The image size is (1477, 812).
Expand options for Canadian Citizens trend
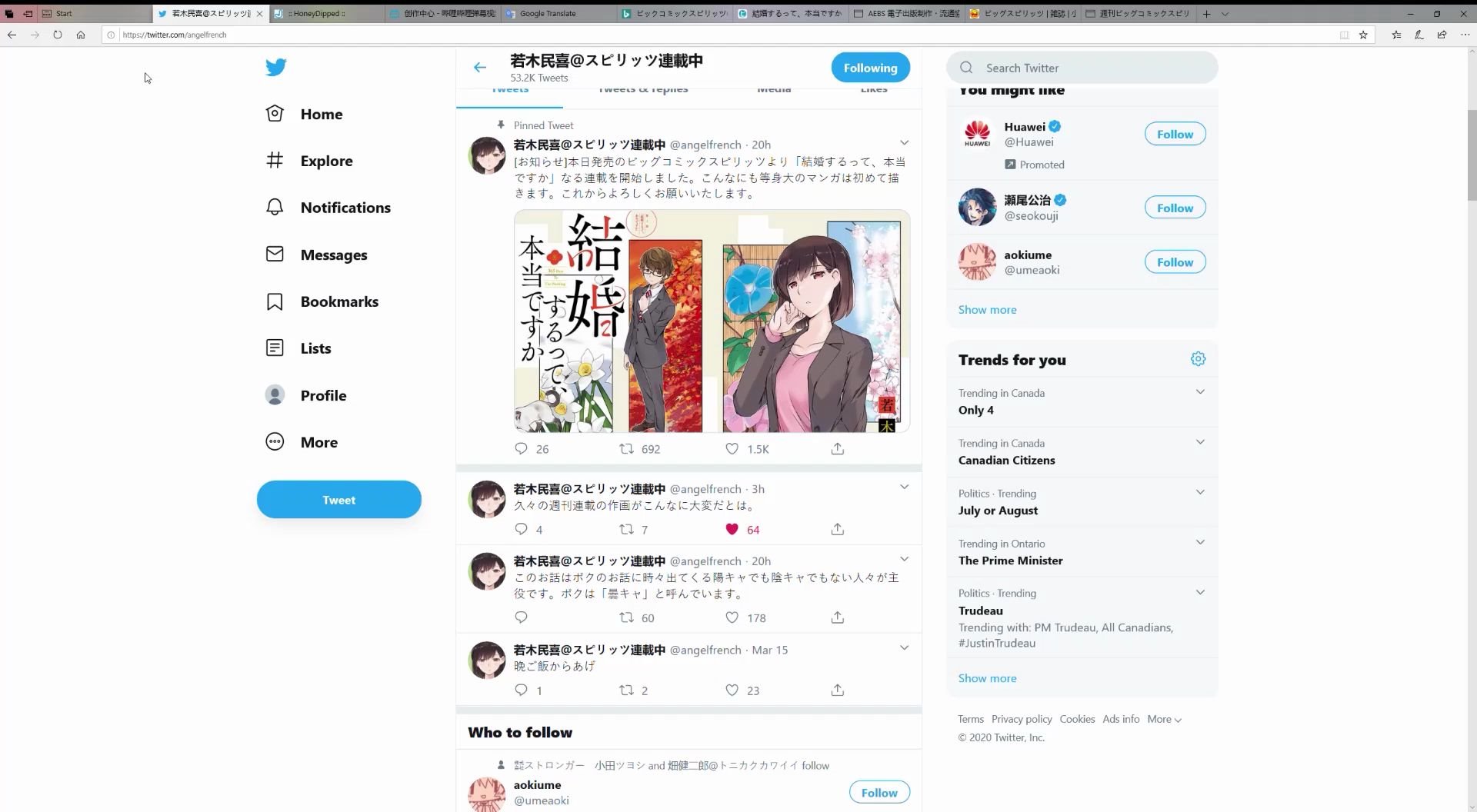point(1200,442)
